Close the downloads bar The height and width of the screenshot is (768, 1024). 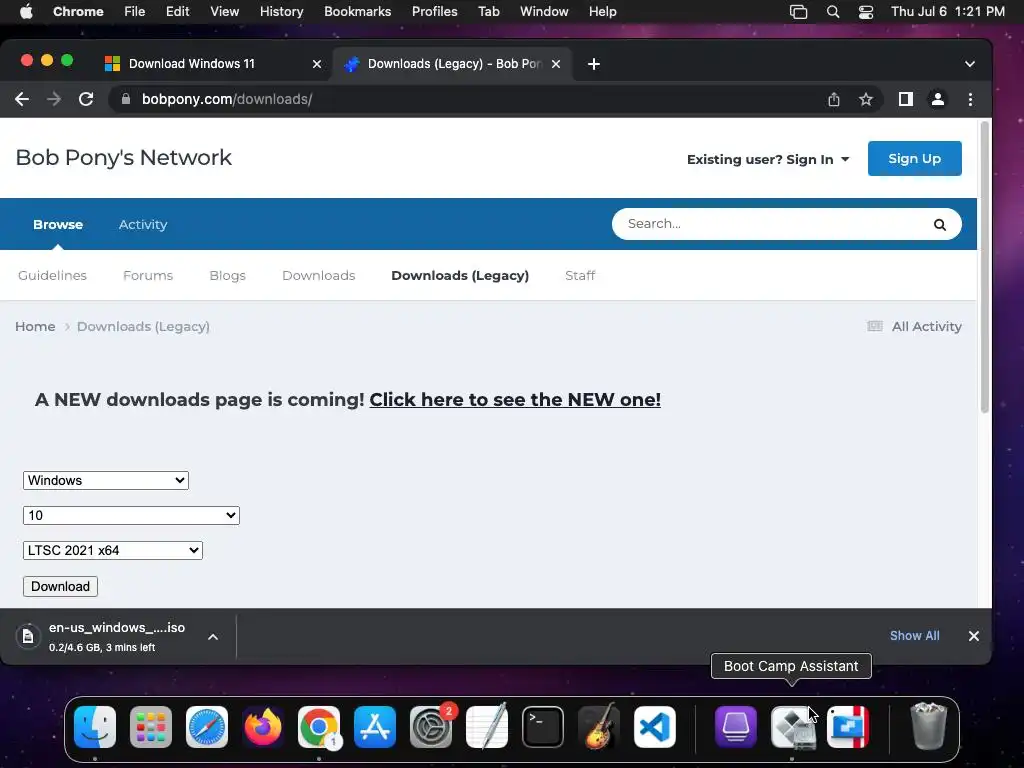tap(973, 636)
